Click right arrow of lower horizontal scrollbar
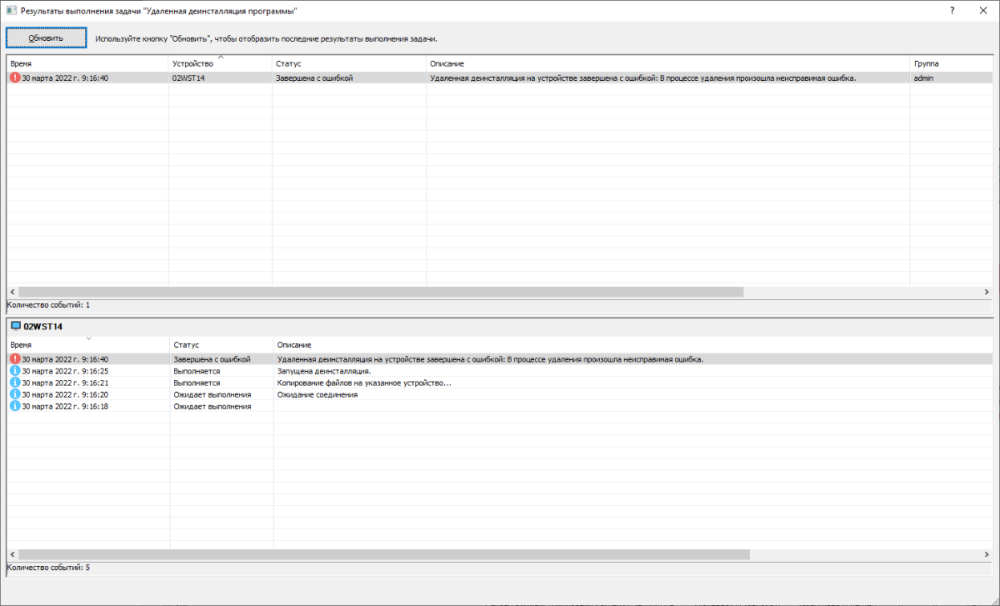This screenshot has height=606, width=1000. click(987, 554)
